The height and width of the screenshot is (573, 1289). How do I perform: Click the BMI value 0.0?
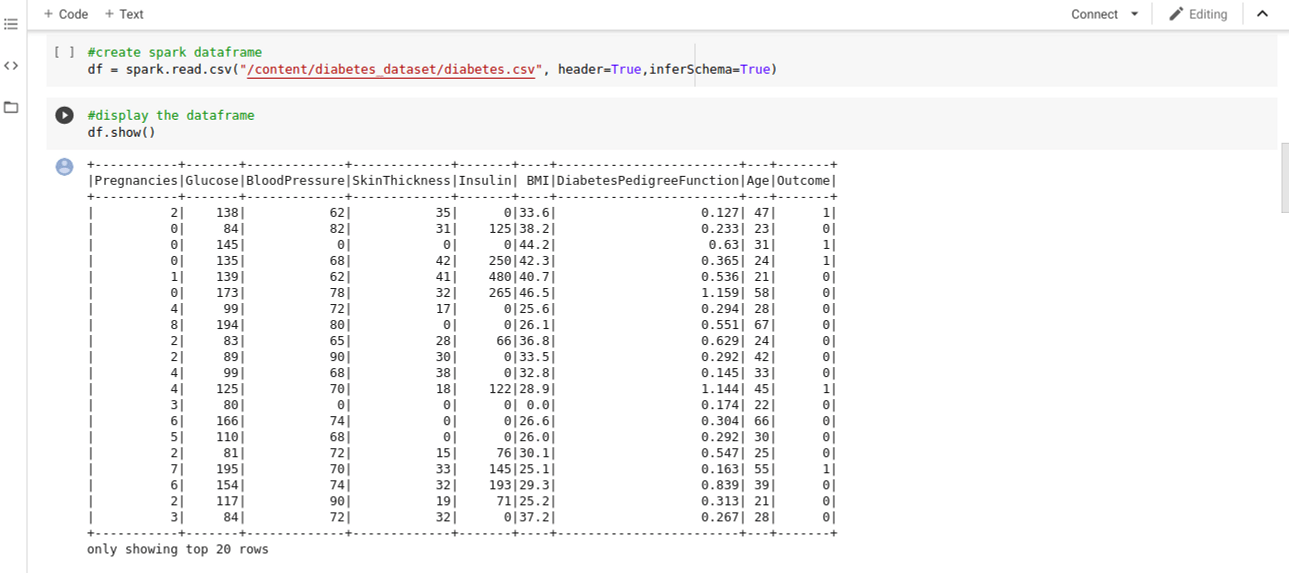point(536,405)
